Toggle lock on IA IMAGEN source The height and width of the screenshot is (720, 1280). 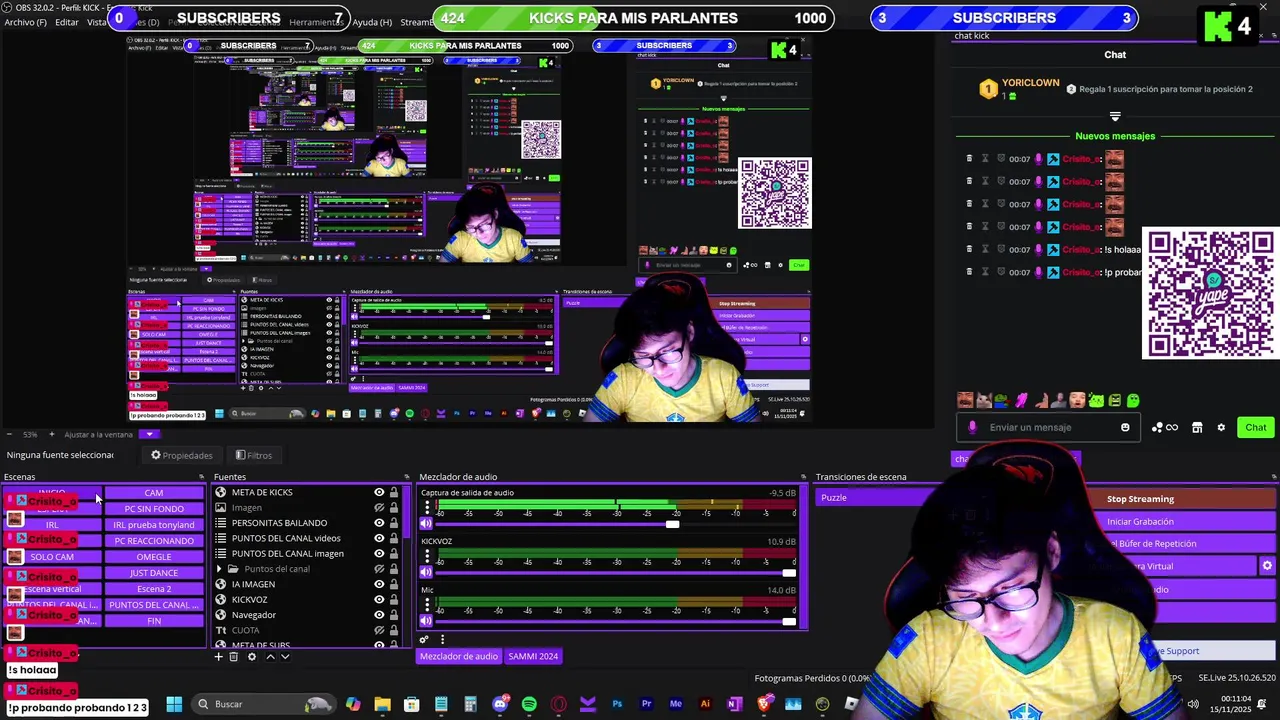click(394, 584)
